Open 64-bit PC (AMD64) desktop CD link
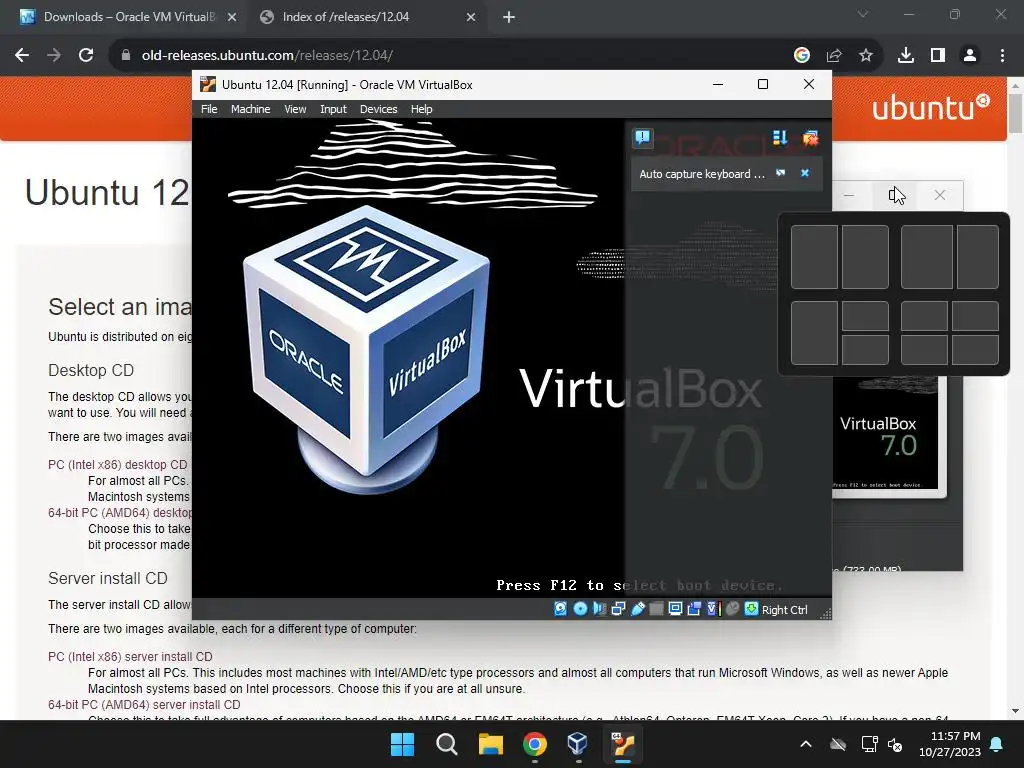 tap(120, 513)
